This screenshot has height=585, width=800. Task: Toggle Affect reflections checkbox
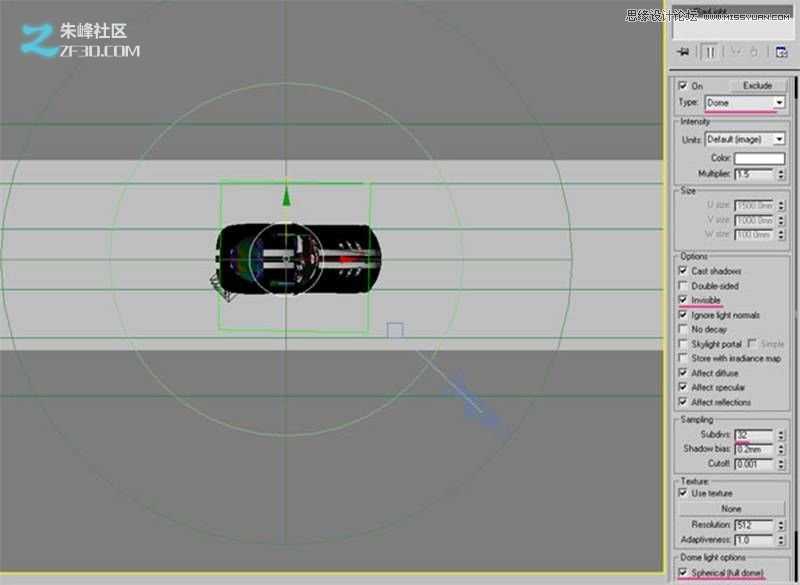click(x=683, y=402)
